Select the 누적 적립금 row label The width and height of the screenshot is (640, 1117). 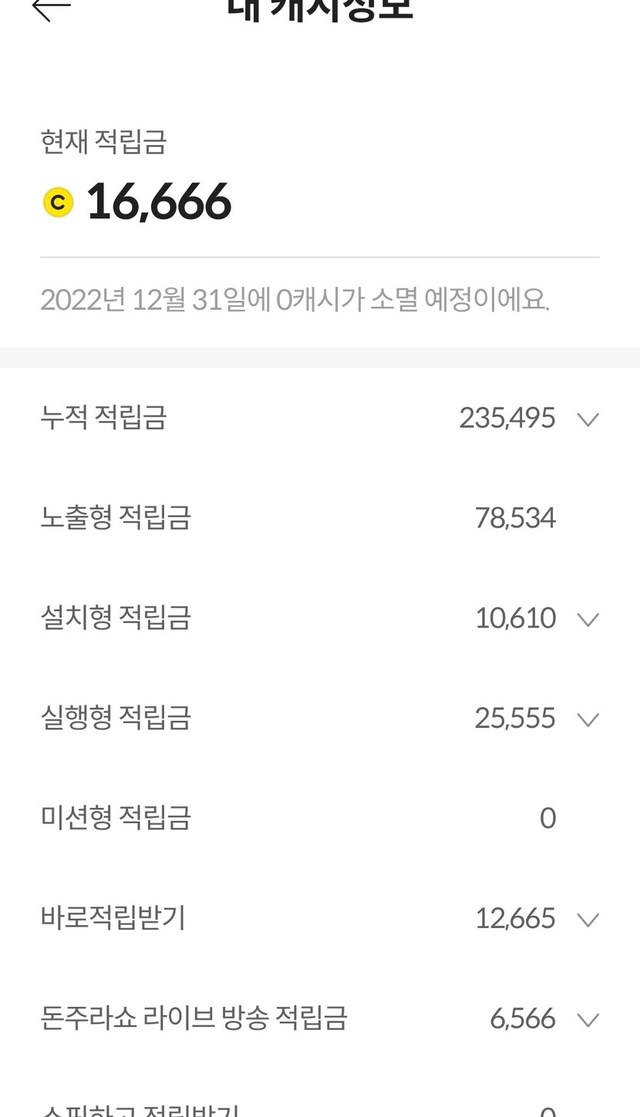coord(103,417)
